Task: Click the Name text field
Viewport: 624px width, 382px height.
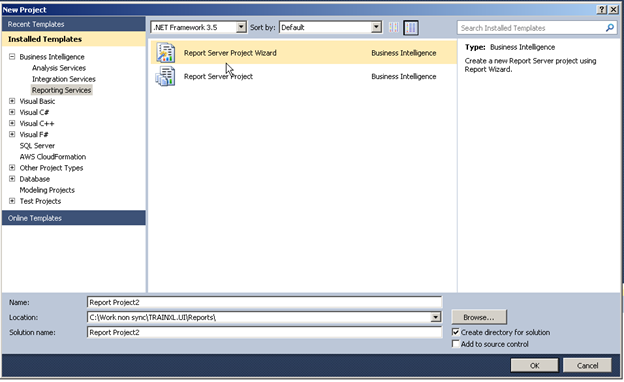Action: (264, 302)
